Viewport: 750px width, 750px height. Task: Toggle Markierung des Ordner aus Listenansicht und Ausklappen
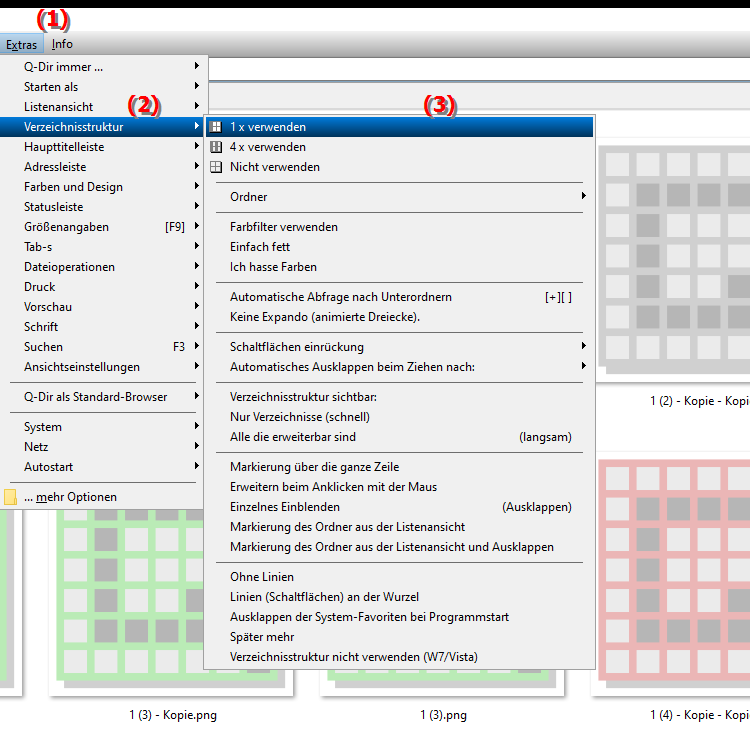pyautogui.click(x=399, y=547)
